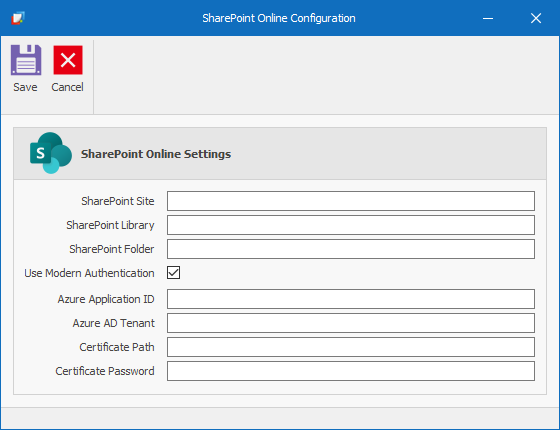Click the application icon in title bar
Image resolution: width=560 pixels, height=430 pixels.
click(18, 18)
